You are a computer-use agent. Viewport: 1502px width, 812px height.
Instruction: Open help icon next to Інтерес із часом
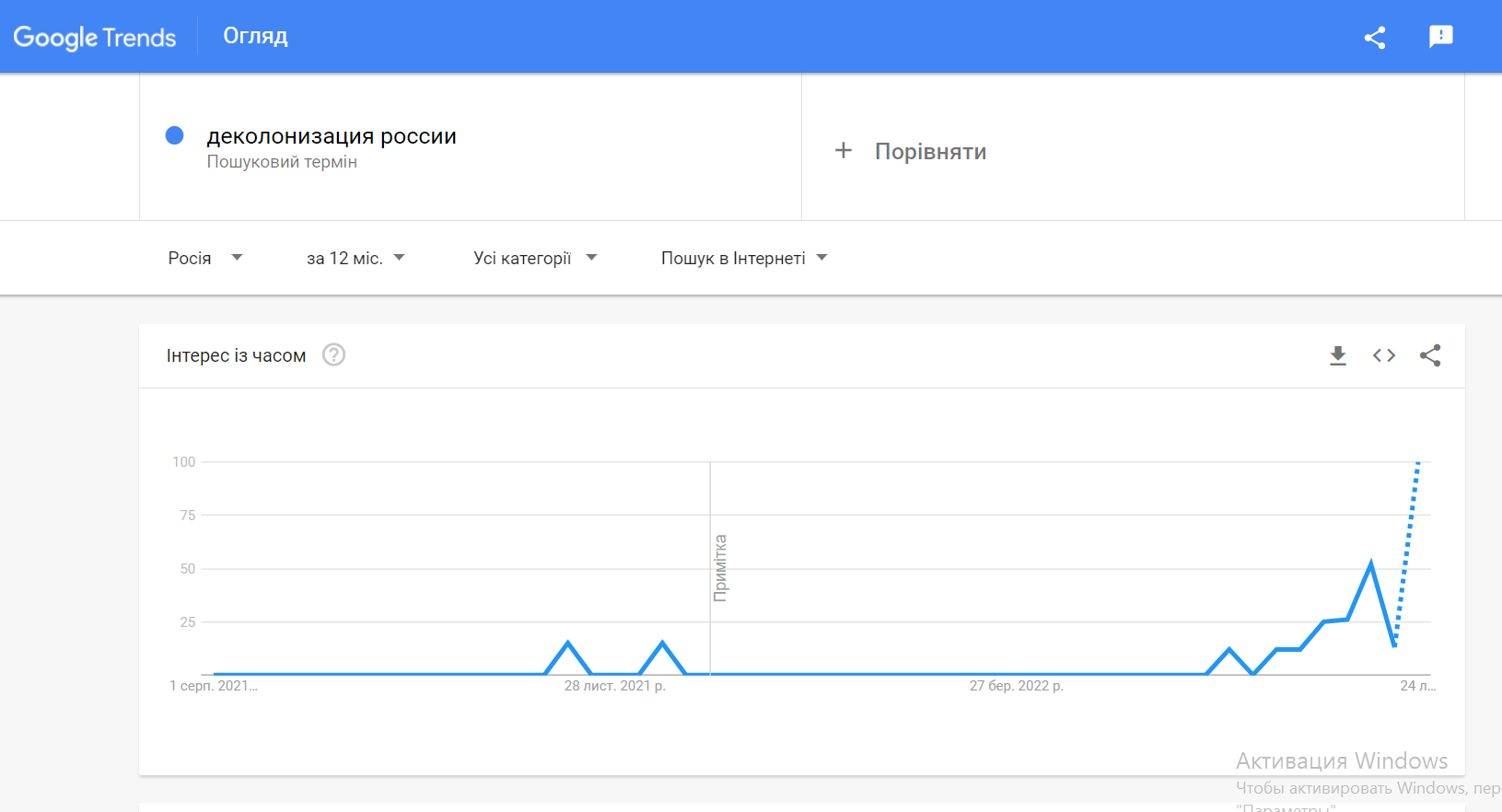coord(333,354)
